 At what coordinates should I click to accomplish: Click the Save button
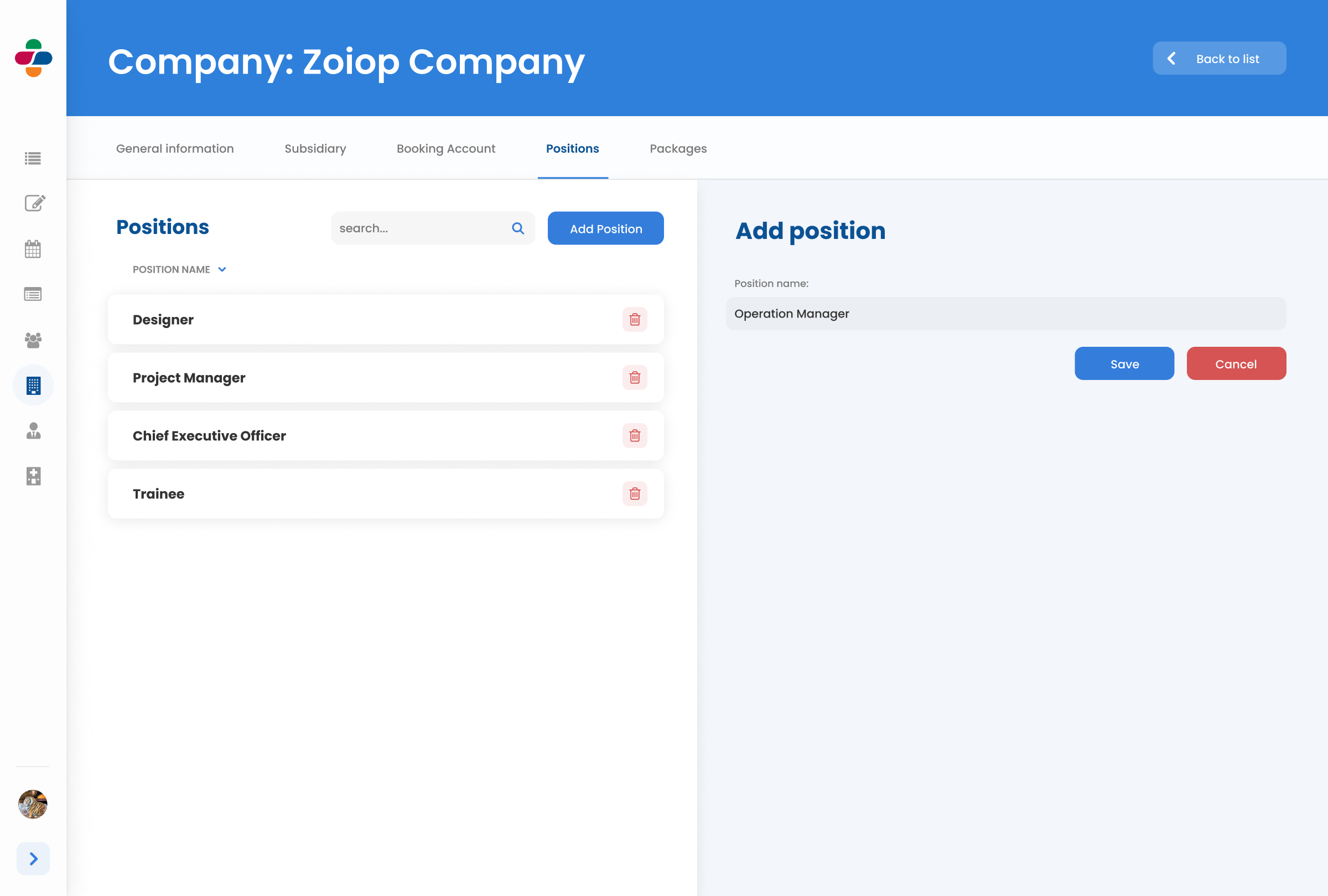(1124, 364)
